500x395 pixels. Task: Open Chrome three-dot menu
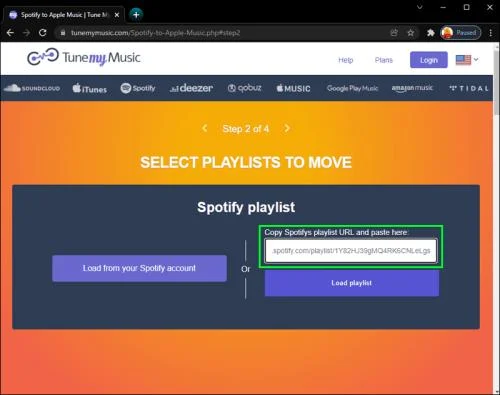pos(491,33)
